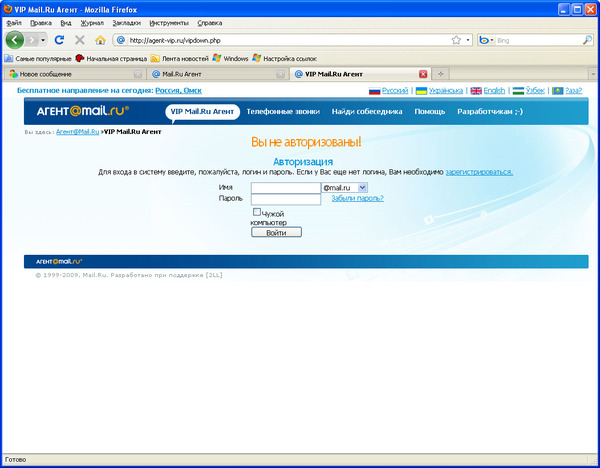Open the list-all-tabs dropdown arrow
Screen dimensions: 600x468
(593, 74)
